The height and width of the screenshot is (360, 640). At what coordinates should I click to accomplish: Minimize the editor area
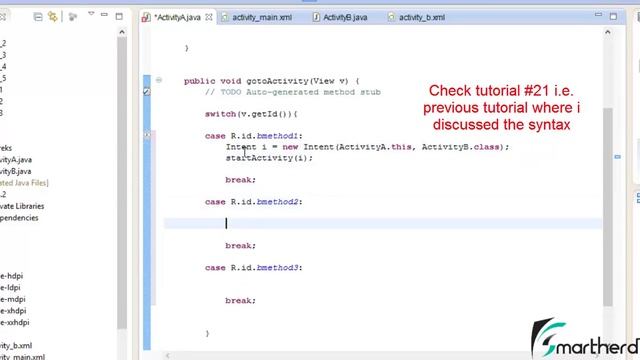tap(598, 15)
